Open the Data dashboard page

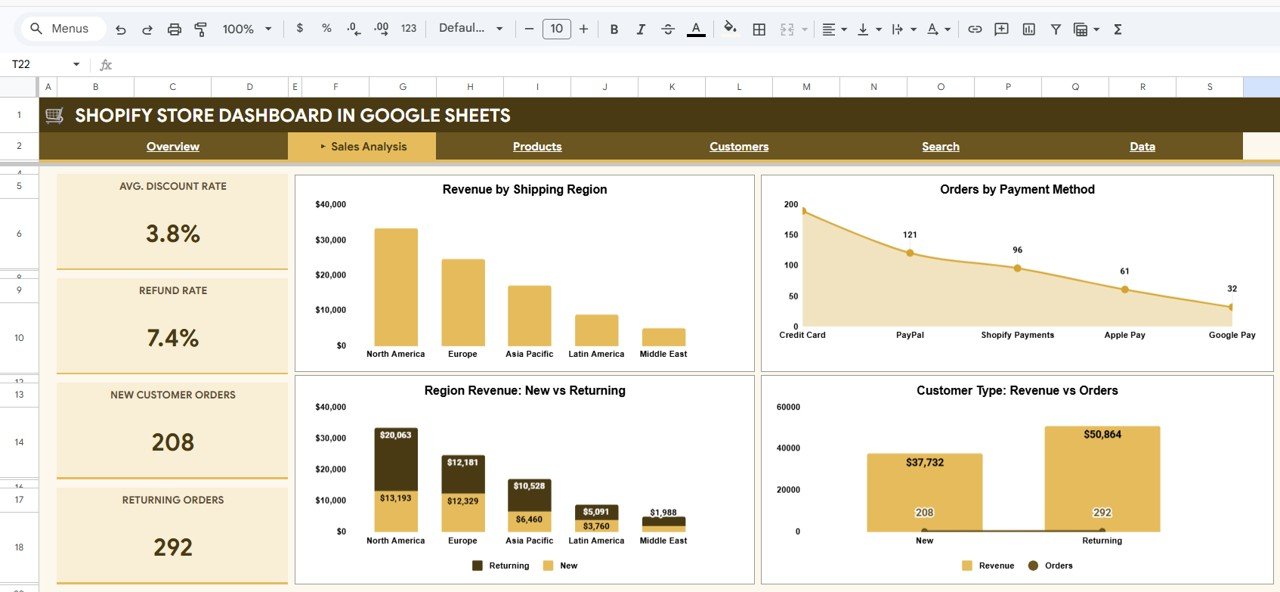[1142, 146]
